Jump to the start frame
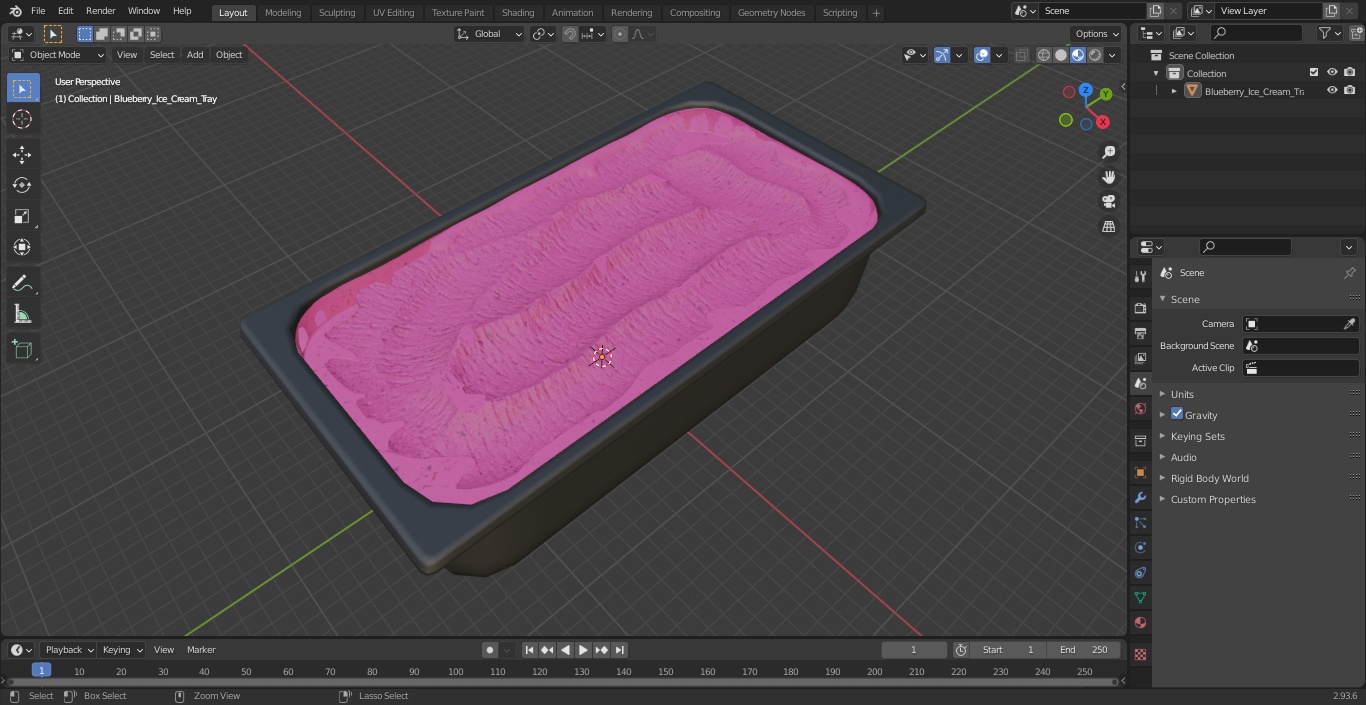This screenshot has width=1366, height=705. pos(530,650)
